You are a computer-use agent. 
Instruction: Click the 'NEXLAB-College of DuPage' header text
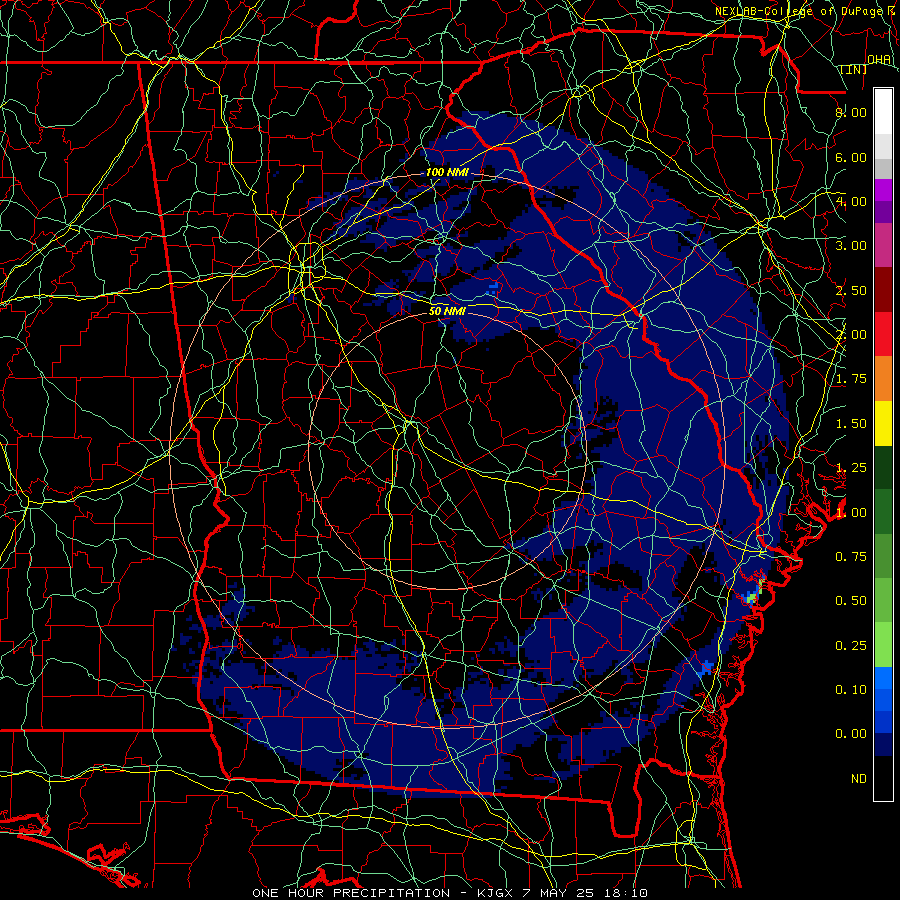tap(799, 11)
